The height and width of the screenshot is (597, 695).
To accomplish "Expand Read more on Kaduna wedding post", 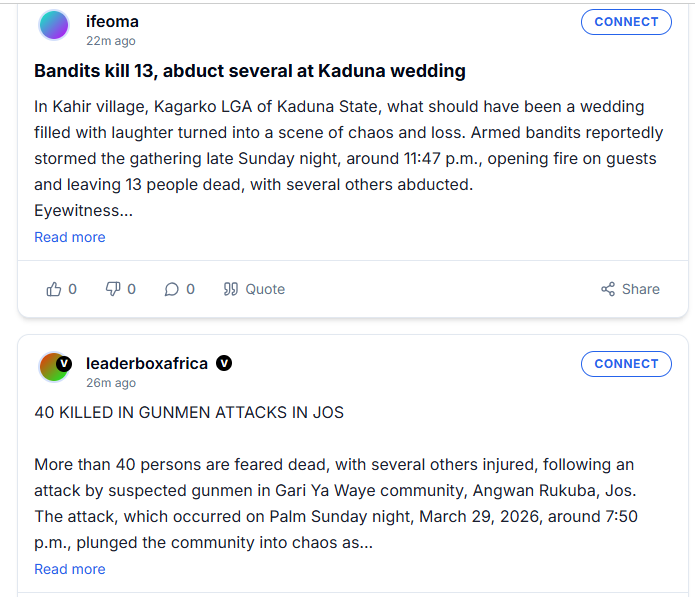I will tap(69, 237).
